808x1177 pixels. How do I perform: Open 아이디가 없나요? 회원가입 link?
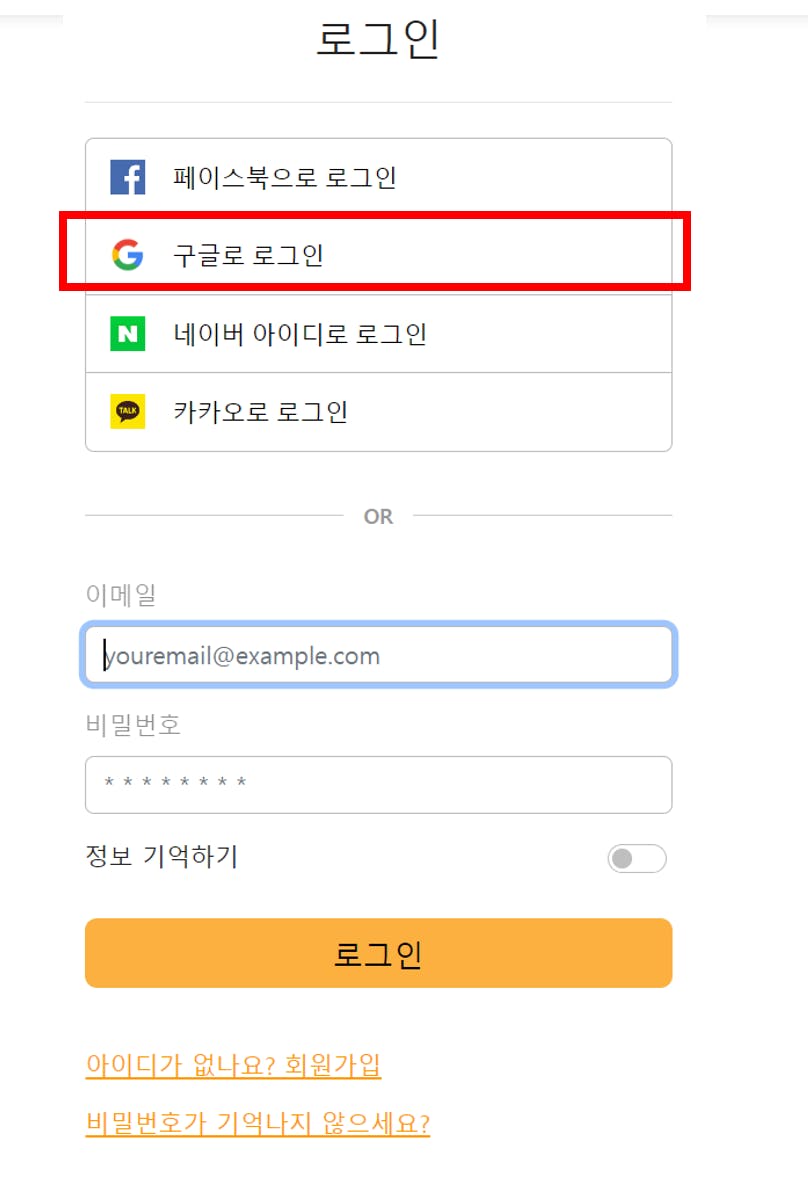tap(234, 1064)
